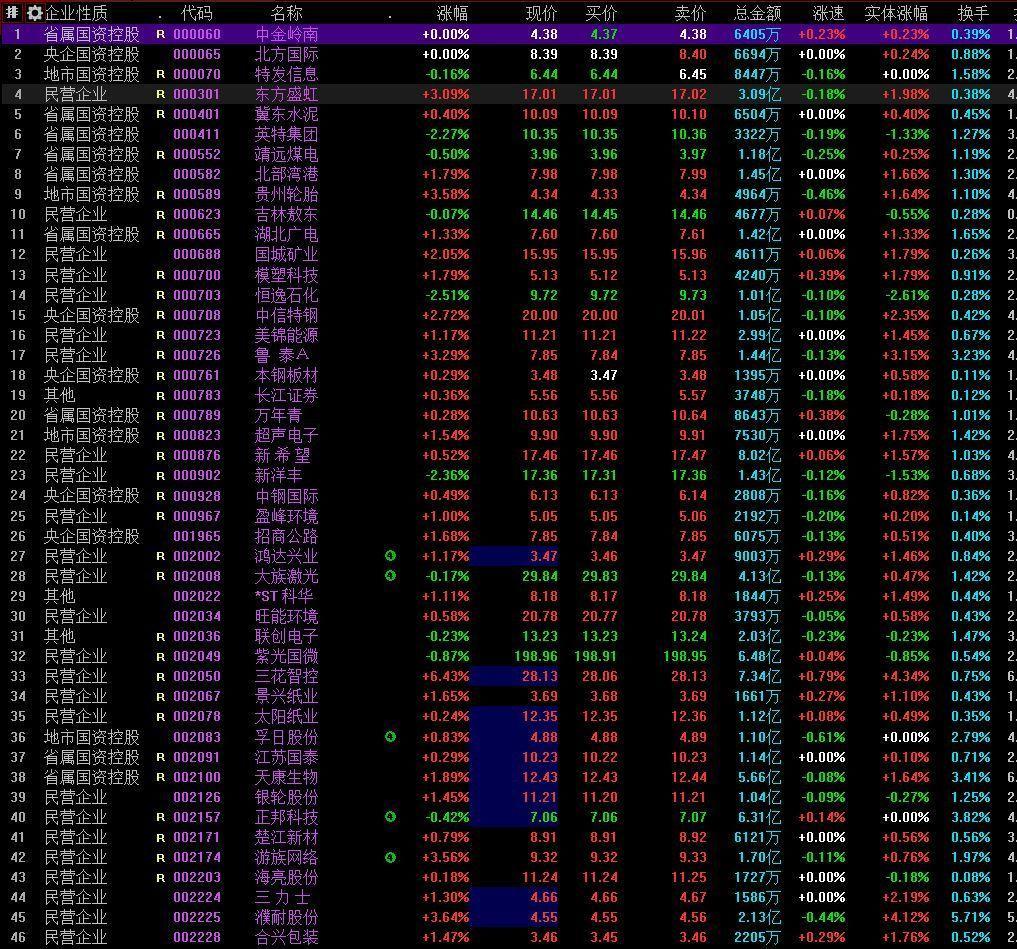This screenshot has width=1017, height=949.
Task: Click the 换手 value 3.82% for 正邦科技
Action: tap(971, 817)
